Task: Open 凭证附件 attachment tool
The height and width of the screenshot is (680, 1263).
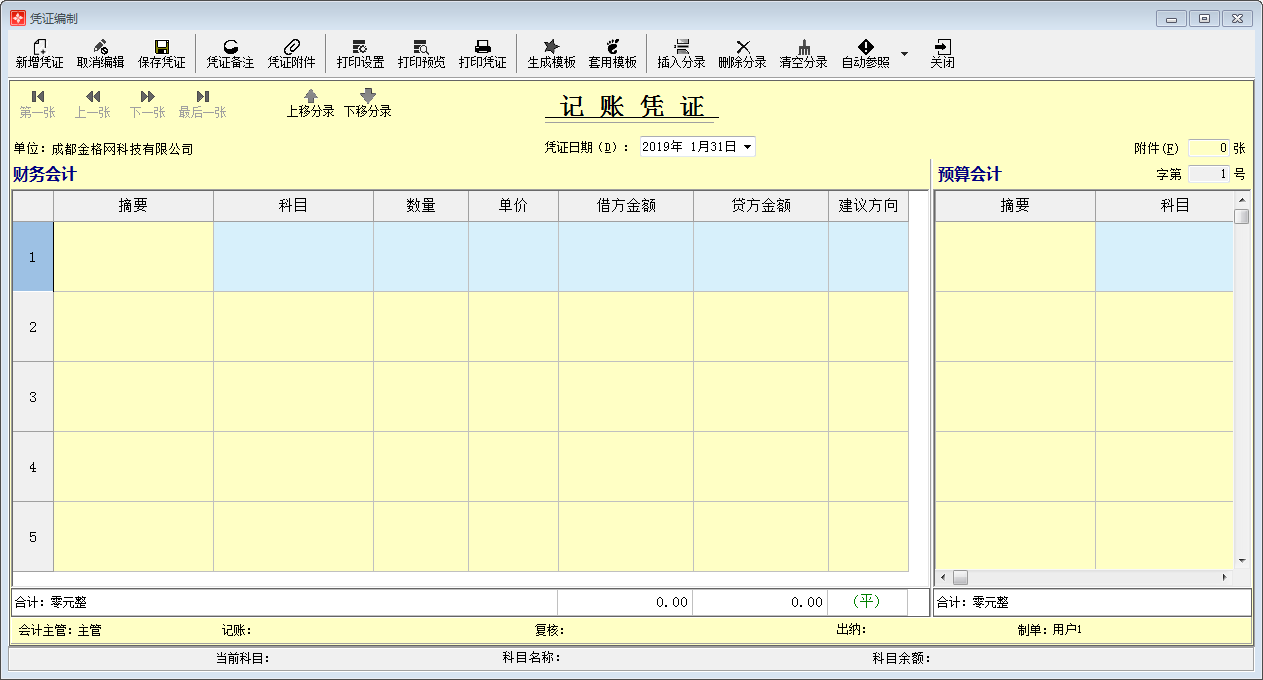Action: coord(291,47)
